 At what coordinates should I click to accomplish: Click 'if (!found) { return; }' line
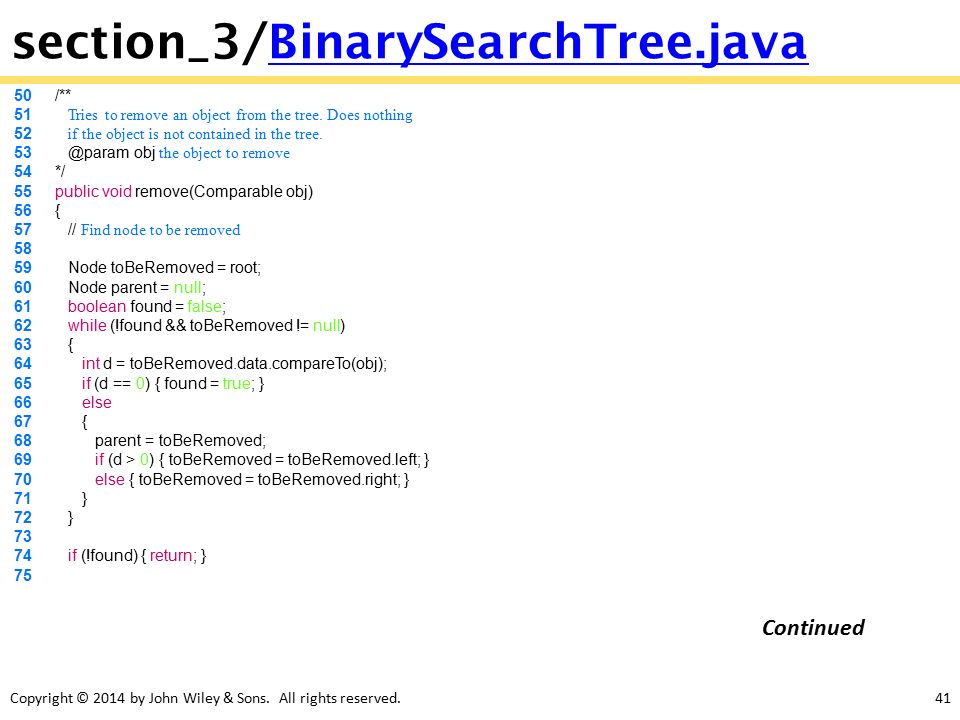pyautogui.click(x=137, y=556)
